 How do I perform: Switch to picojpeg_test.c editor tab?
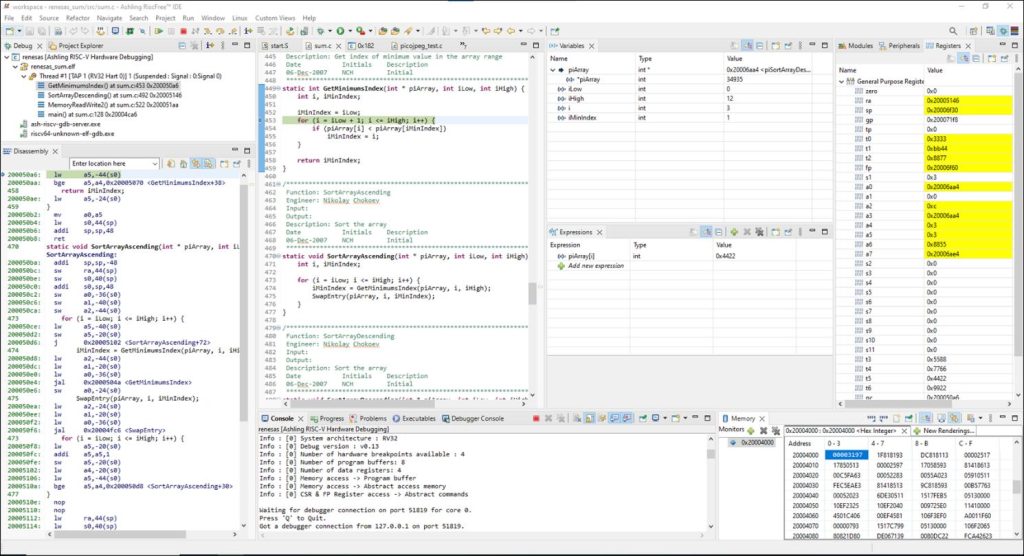417,46
